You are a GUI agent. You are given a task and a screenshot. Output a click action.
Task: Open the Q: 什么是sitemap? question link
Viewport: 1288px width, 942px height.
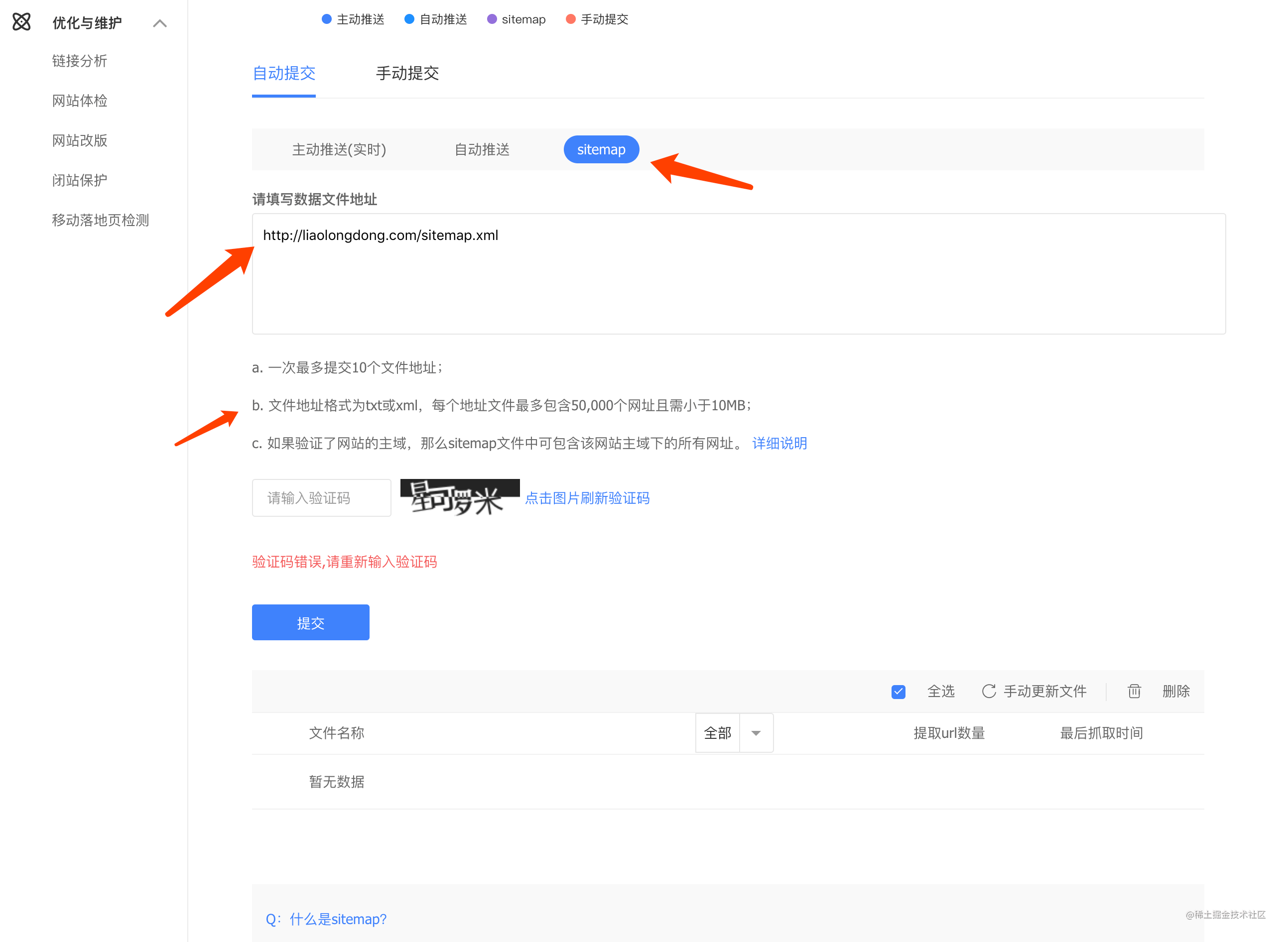point(326,919)
